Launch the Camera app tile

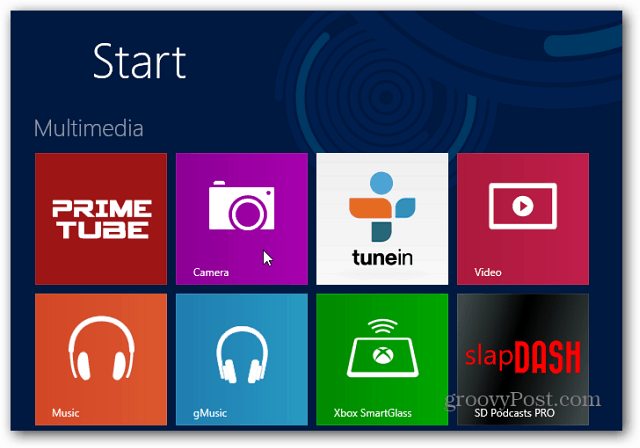[242, 219]
